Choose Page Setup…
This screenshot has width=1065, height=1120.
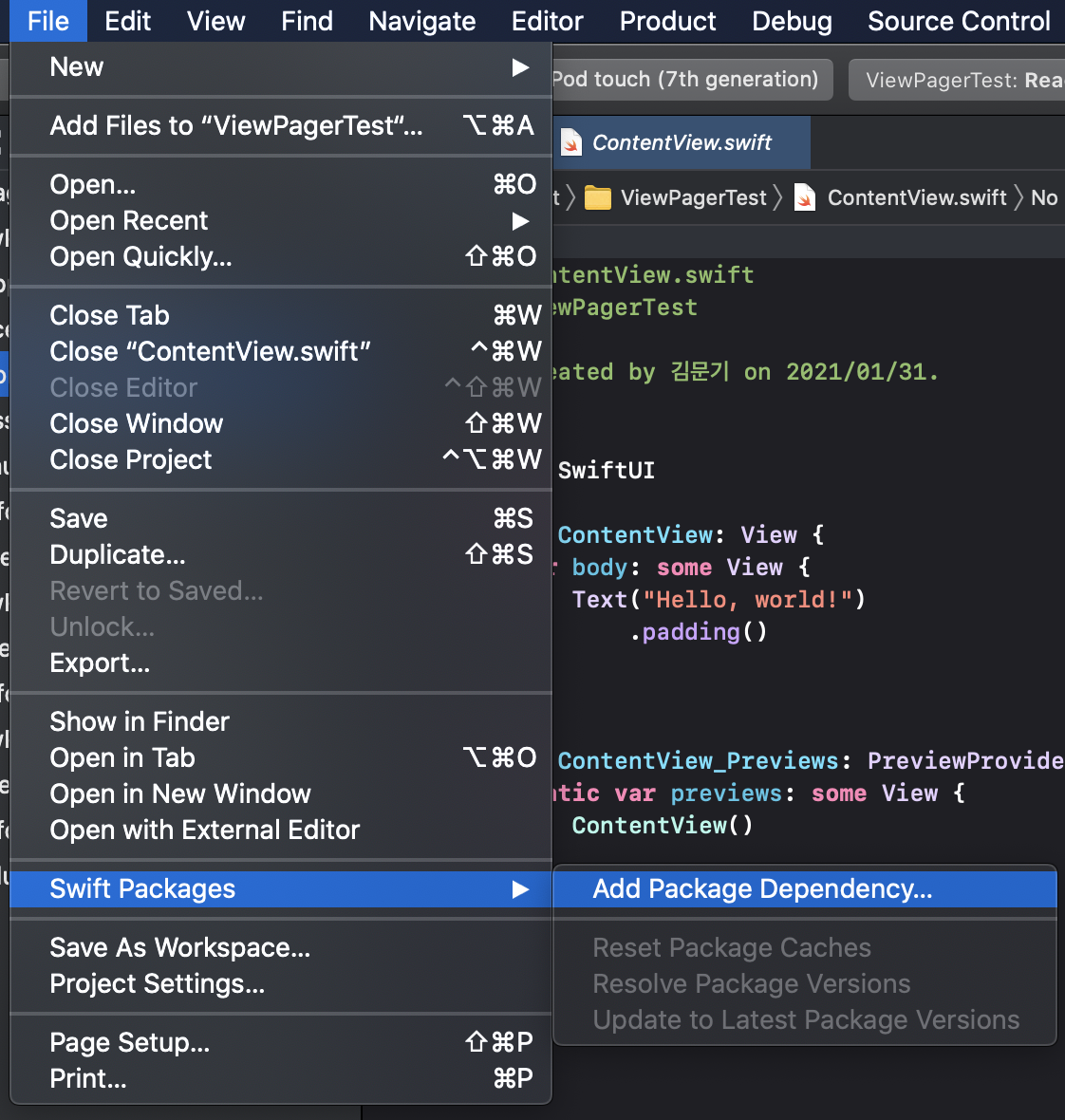point(281,1042)
